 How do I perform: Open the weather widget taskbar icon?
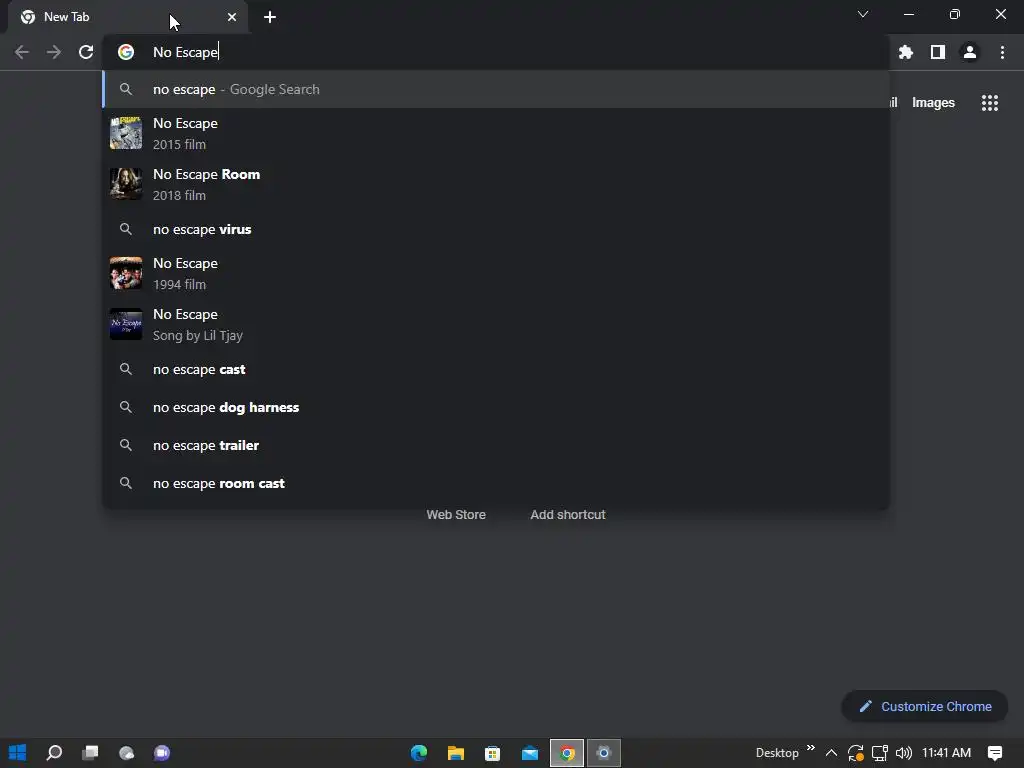point(127,753)
